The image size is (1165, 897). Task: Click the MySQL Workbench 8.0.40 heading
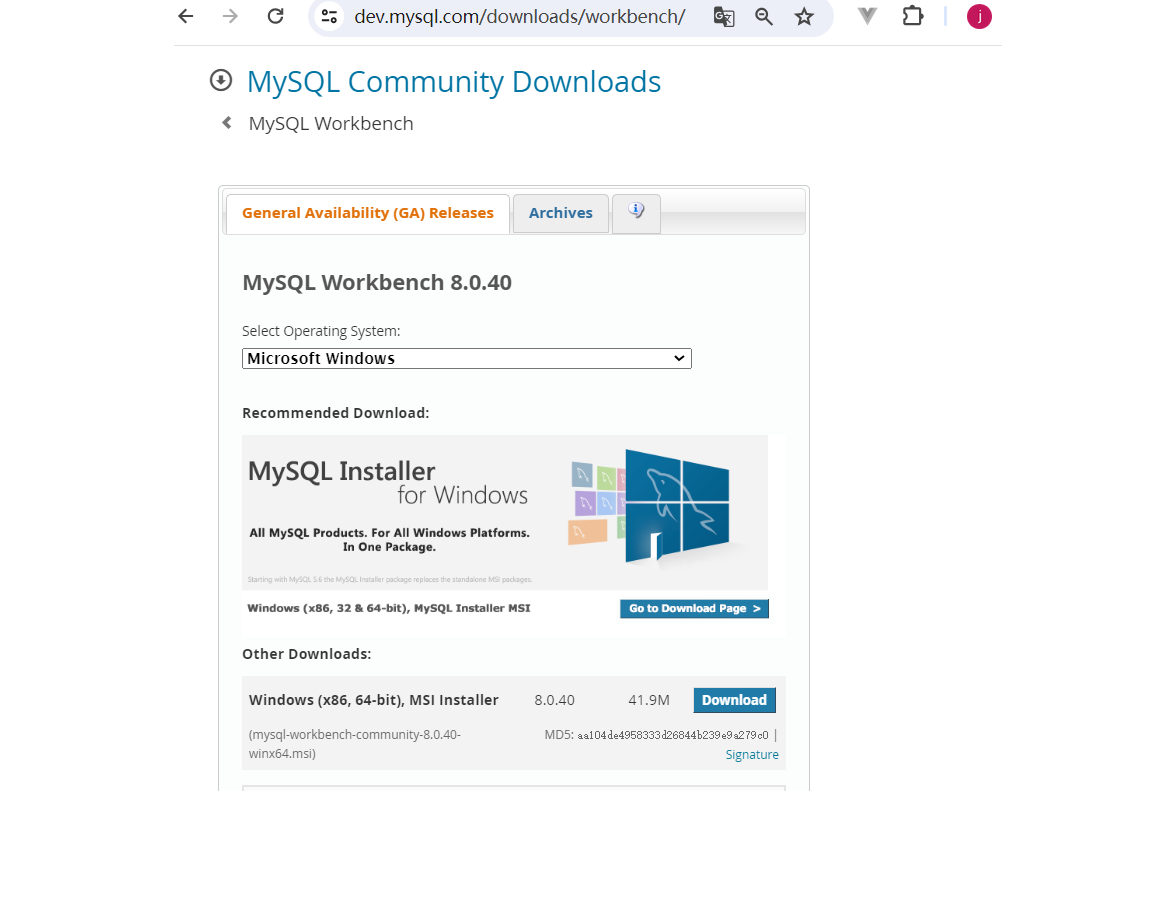pos(377,282)
